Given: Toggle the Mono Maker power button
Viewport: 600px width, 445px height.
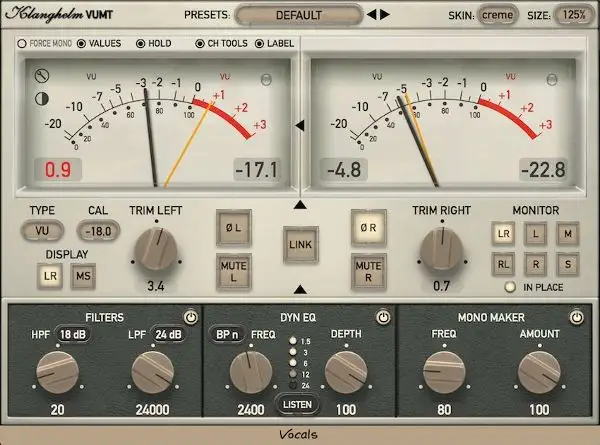Looking at the screenshot, I should click(577, 316).
